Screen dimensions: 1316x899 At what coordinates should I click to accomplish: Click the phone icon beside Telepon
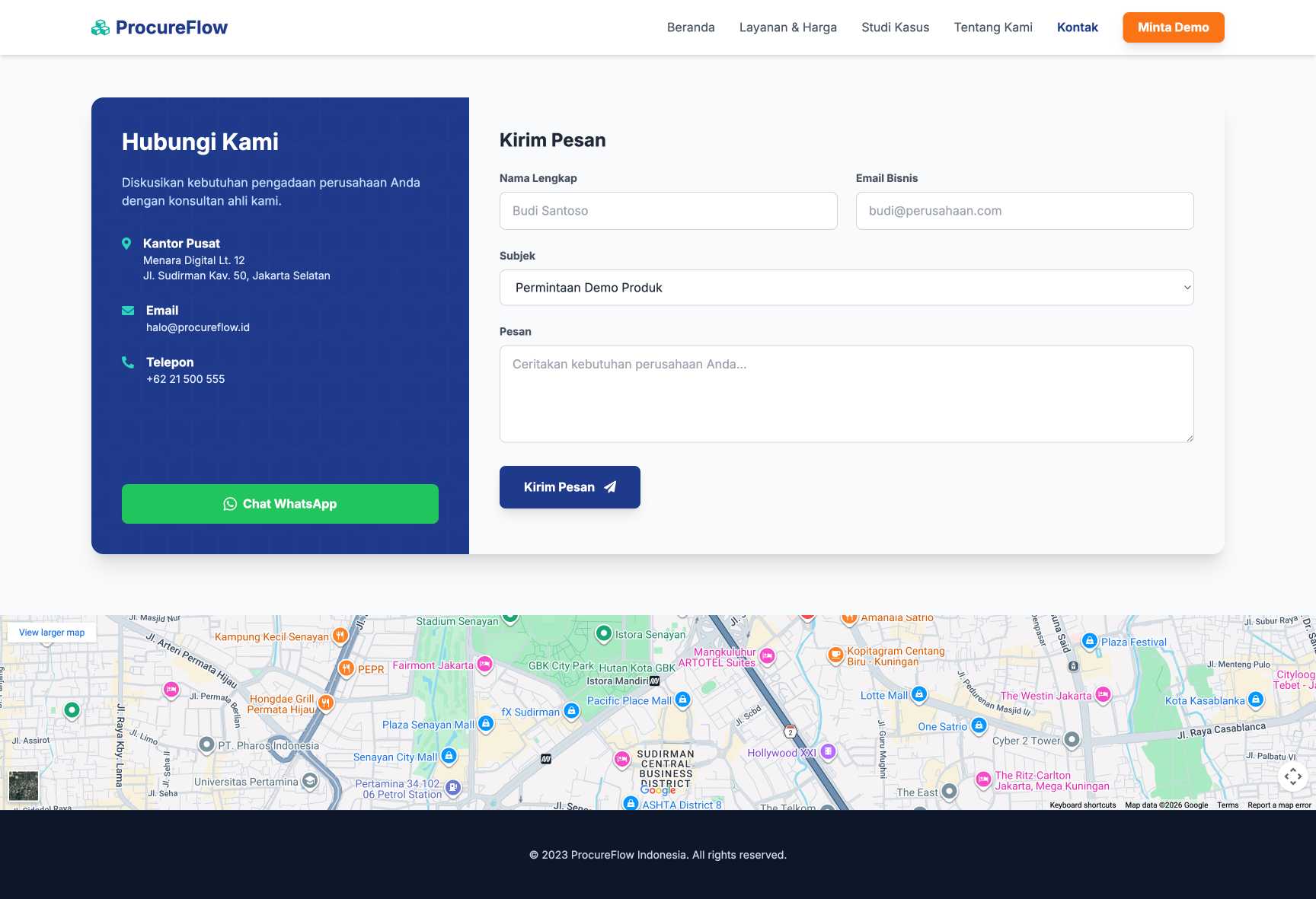pyautogui.click(x=127, y=362)
